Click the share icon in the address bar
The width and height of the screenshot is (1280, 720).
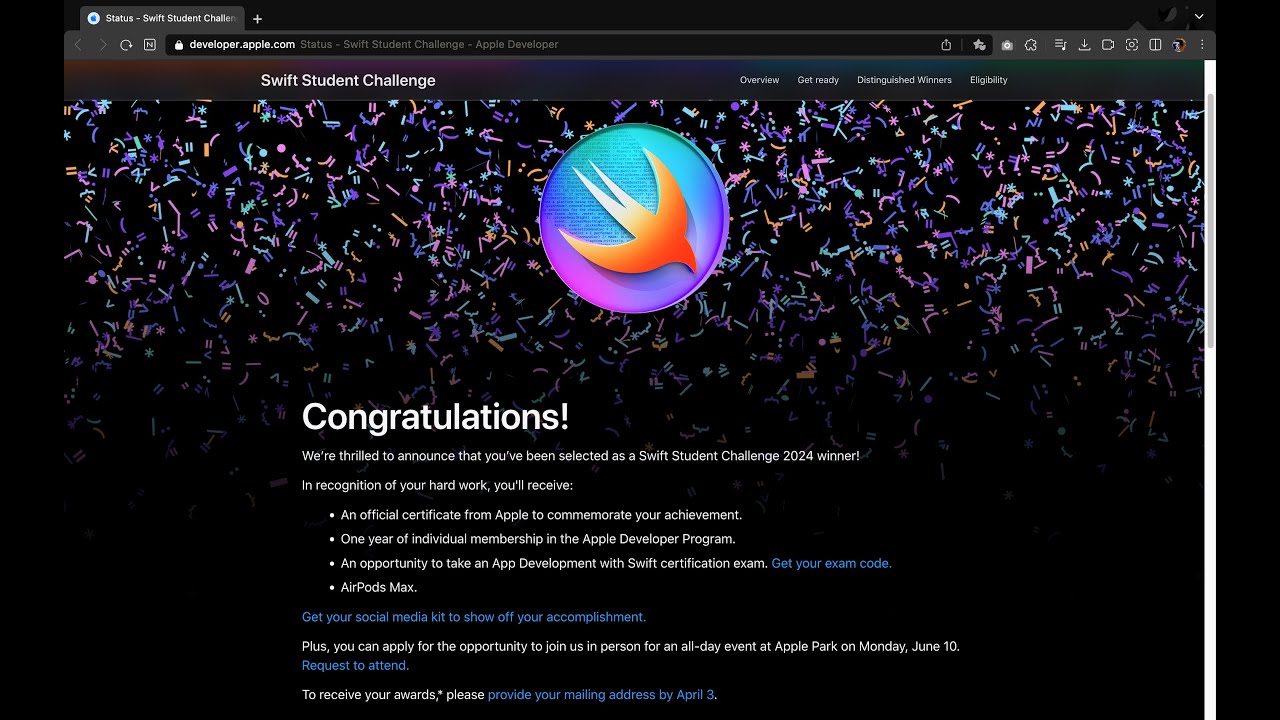946,45
